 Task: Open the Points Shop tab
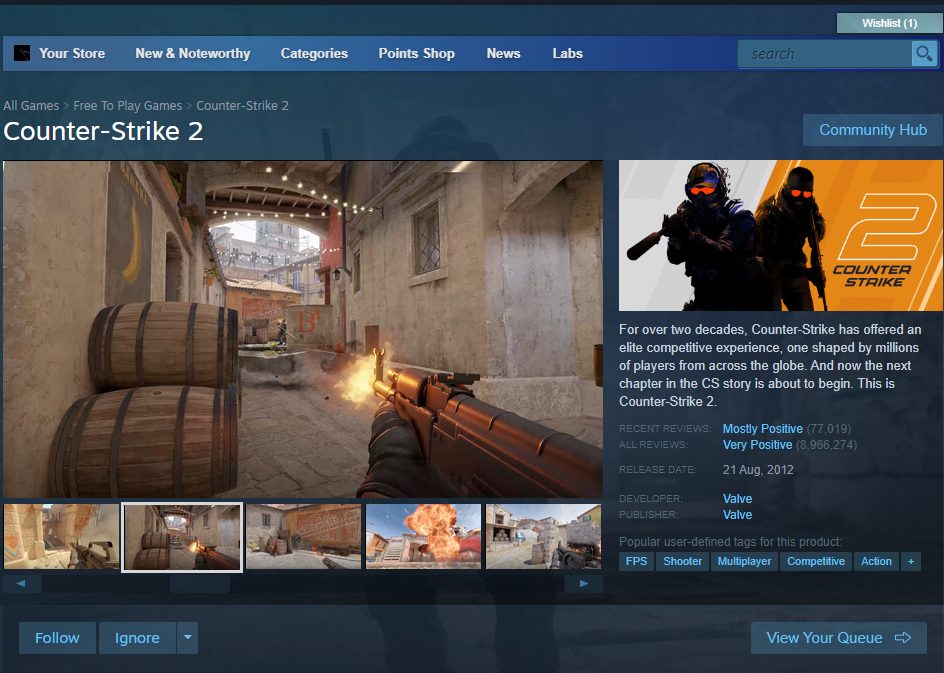416,54
